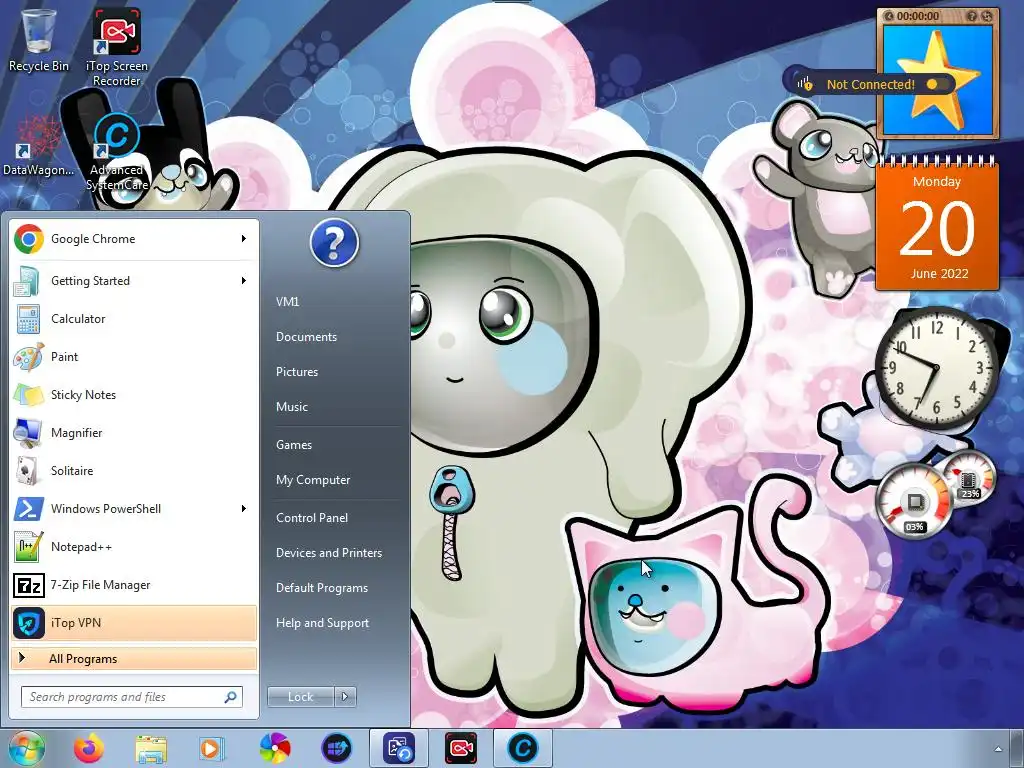Expand Getting Started submenu arrow
The image size is (1024, 768).
point(244,281)
